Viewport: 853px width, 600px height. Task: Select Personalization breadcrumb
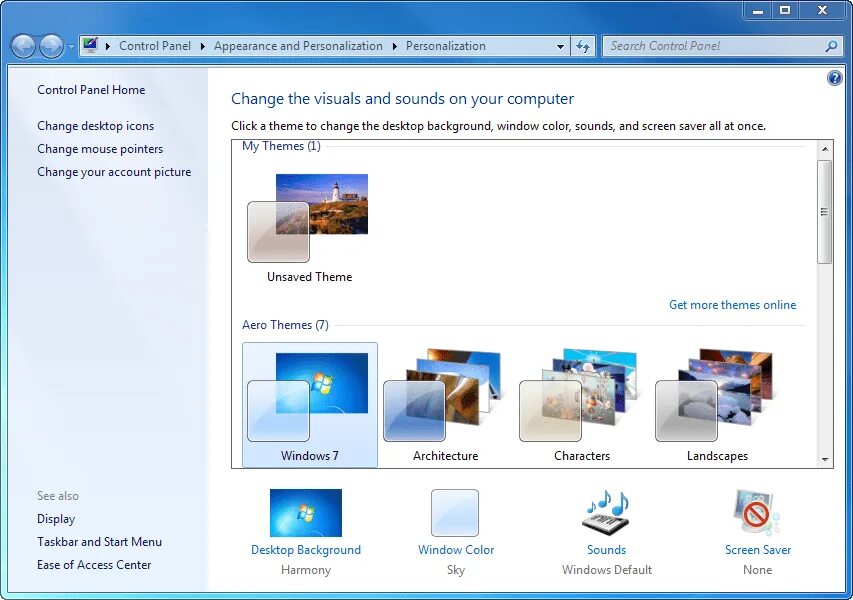click(x=446, y=46)
